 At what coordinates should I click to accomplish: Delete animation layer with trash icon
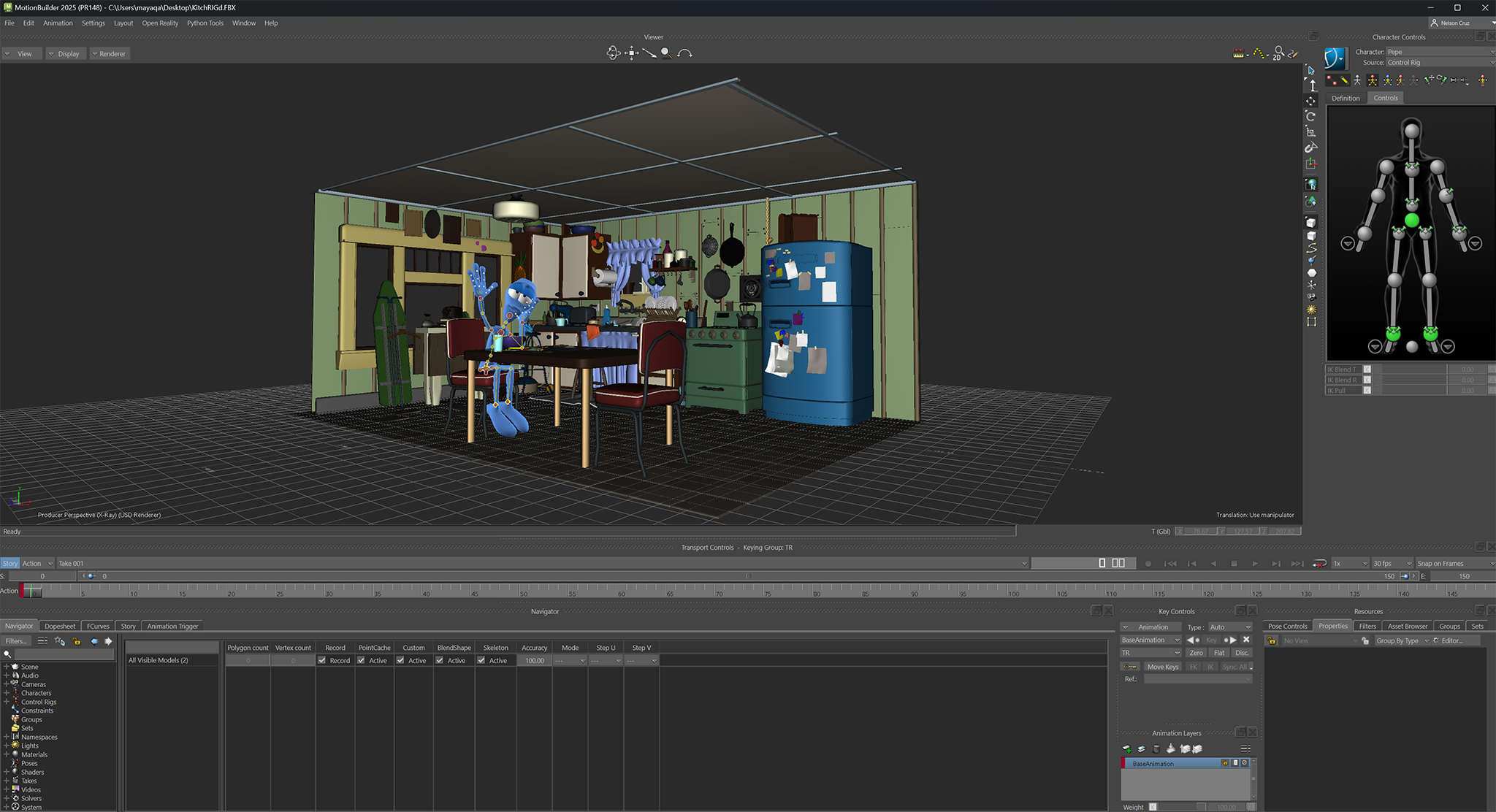pyautogui.click(x=1156, y=748)
